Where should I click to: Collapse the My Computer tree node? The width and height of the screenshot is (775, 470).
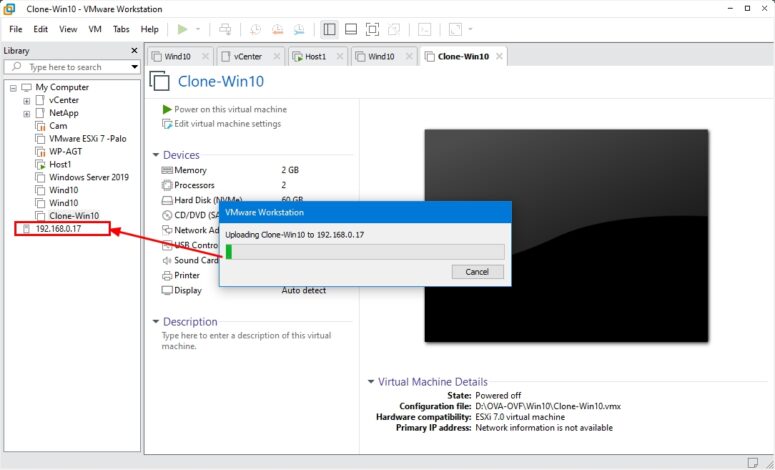pyautogui.click(x=13, y=88)
